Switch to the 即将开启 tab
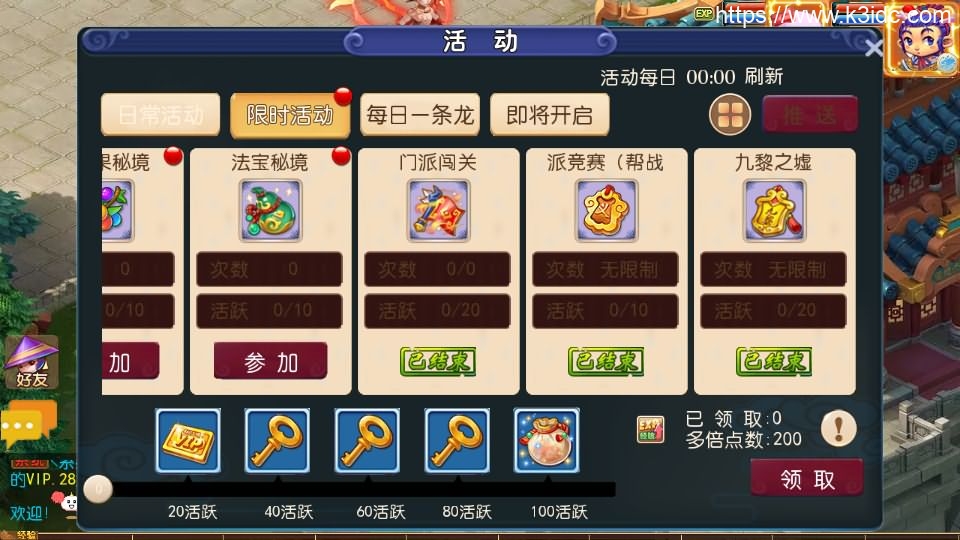Screen dimensions: 960x540 550,114
